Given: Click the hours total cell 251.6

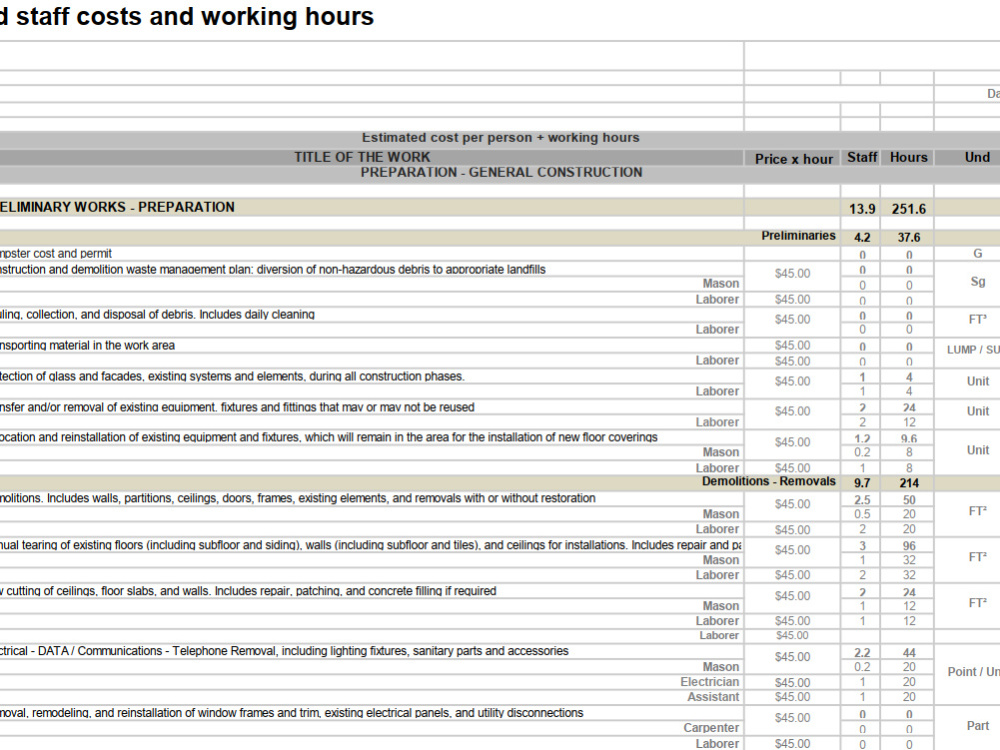Looking at the screenshot, I should 908,209.
